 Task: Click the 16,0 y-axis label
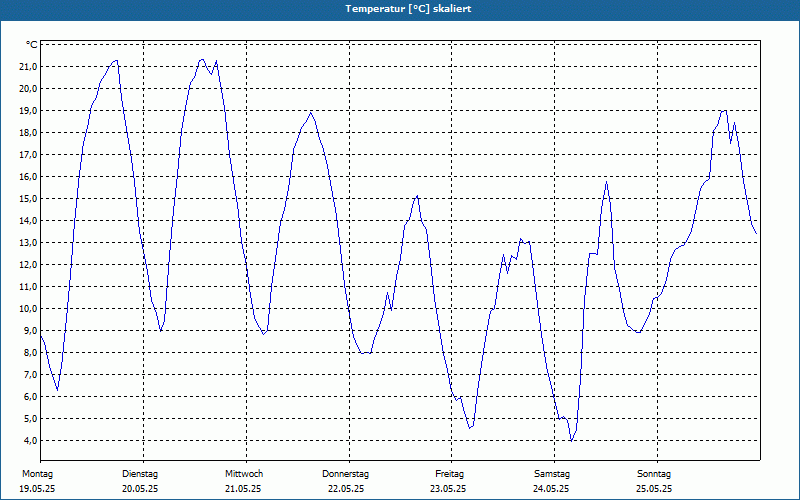pos(28,177)
